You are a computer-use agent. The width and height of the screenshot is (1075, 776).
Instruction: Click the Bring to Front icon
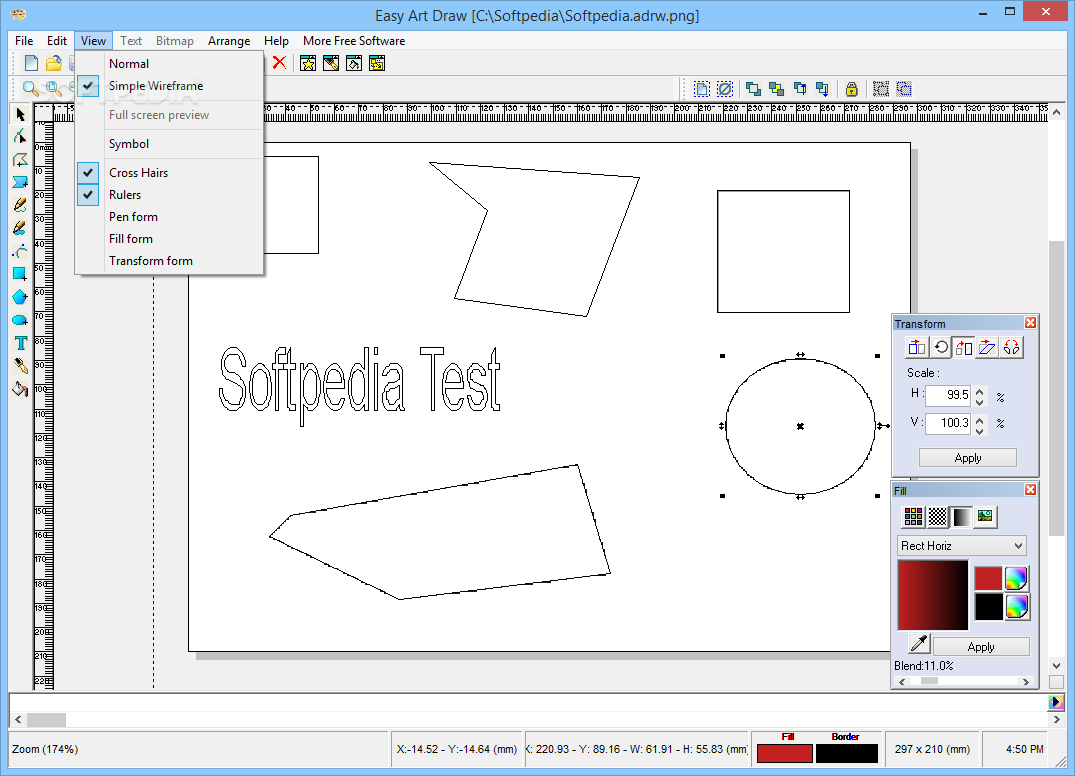click(x=753, y=88)
